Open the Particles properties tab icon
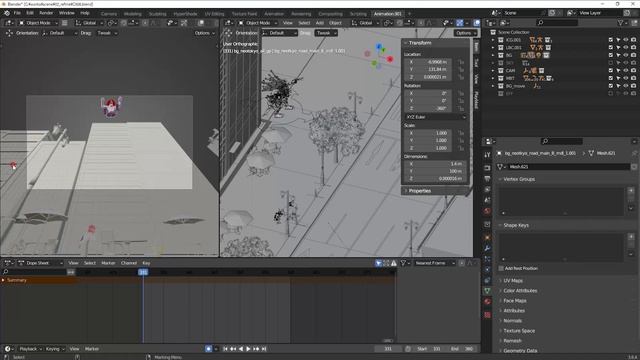This screenshot has height=360, width=640. (487, 259)
